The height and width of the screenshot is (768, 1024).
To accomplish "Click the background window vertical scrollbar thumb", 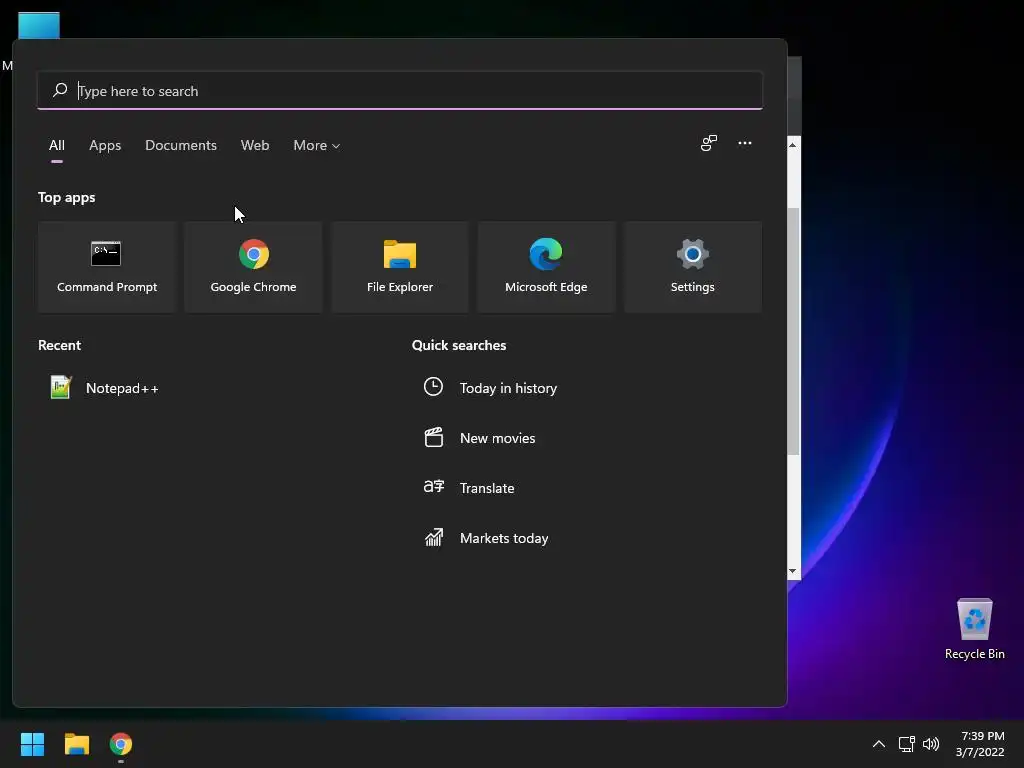I will pyautogui.click(x=793, y=331).
